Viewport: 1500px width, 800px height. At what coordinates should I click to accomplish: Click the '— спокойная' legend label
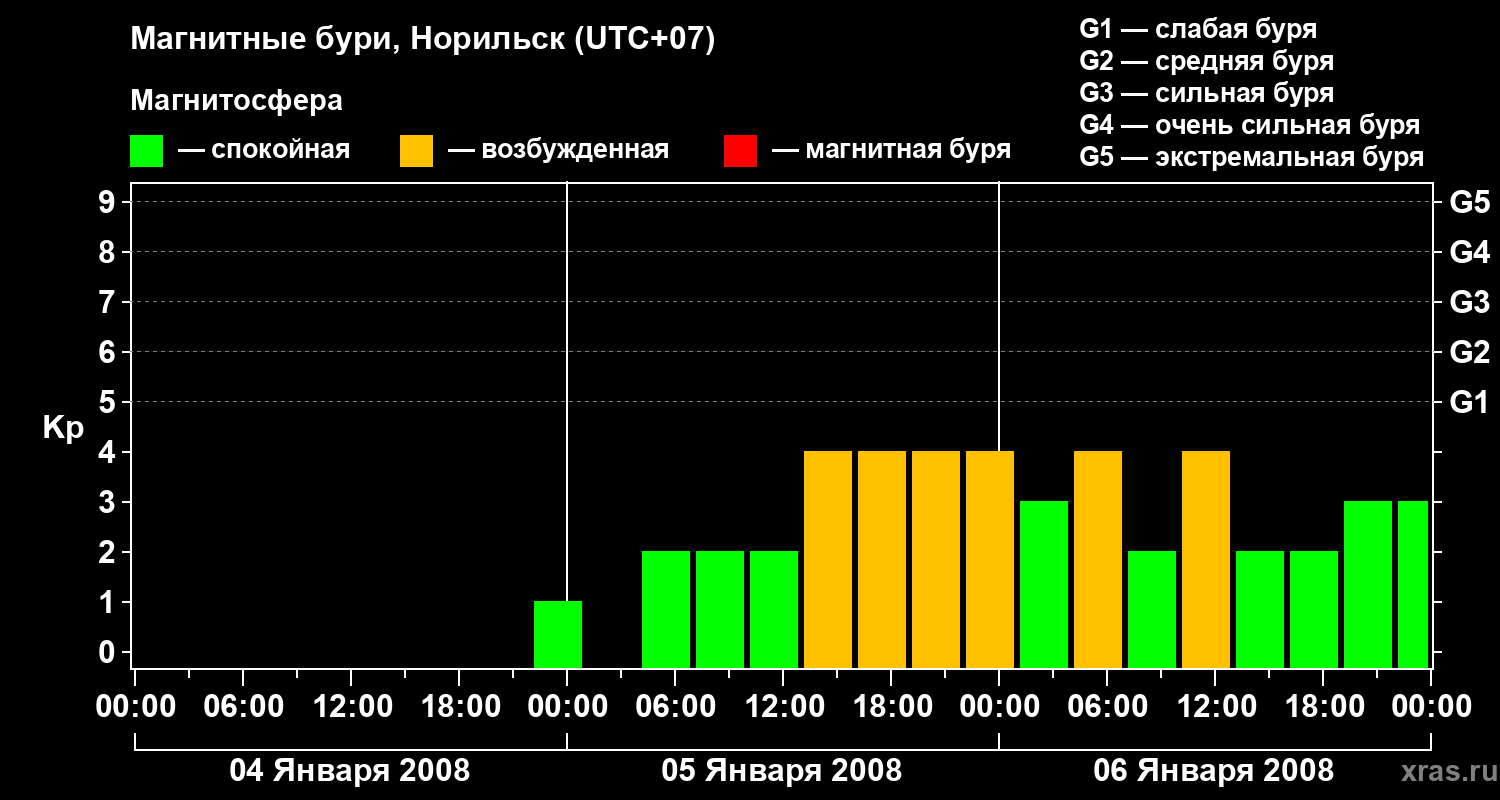click(264, 151)
